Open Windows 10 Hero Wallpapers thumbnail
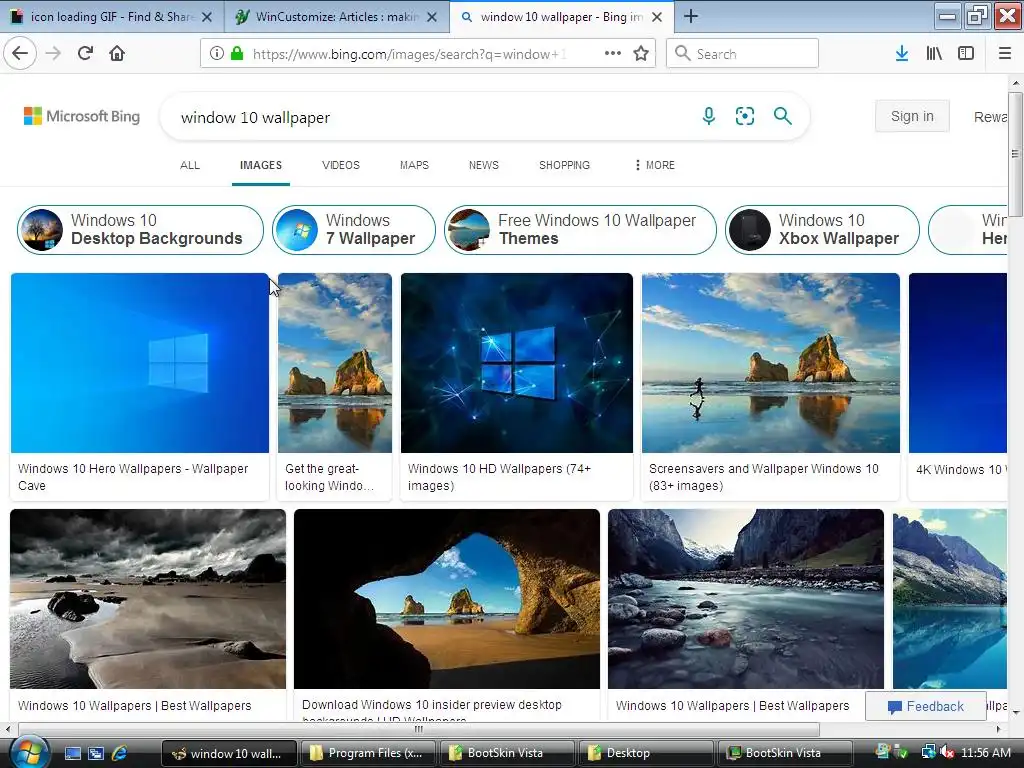Viewport: 1024px width, 768px height. click(x=140, y=362)
